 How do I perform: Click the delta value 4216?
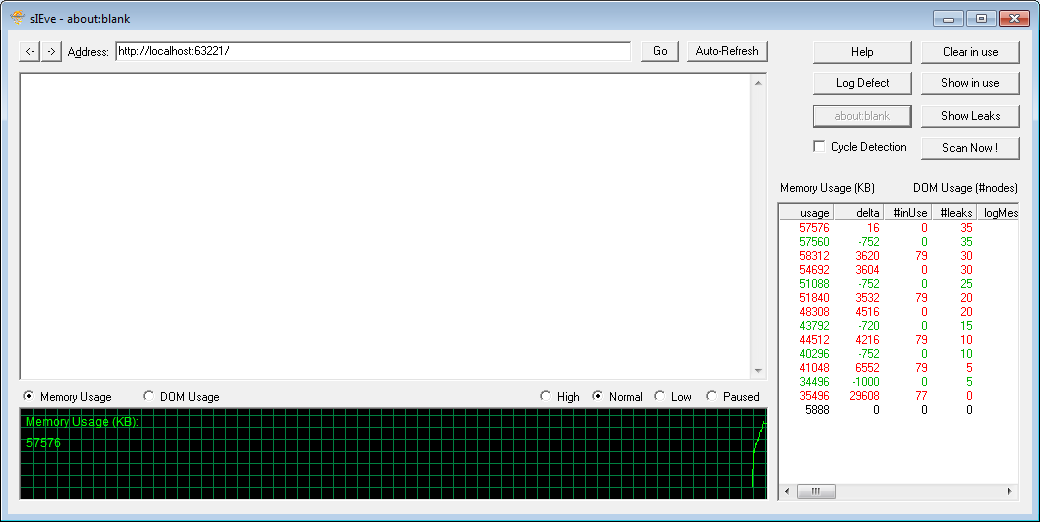tap(868, 339)
